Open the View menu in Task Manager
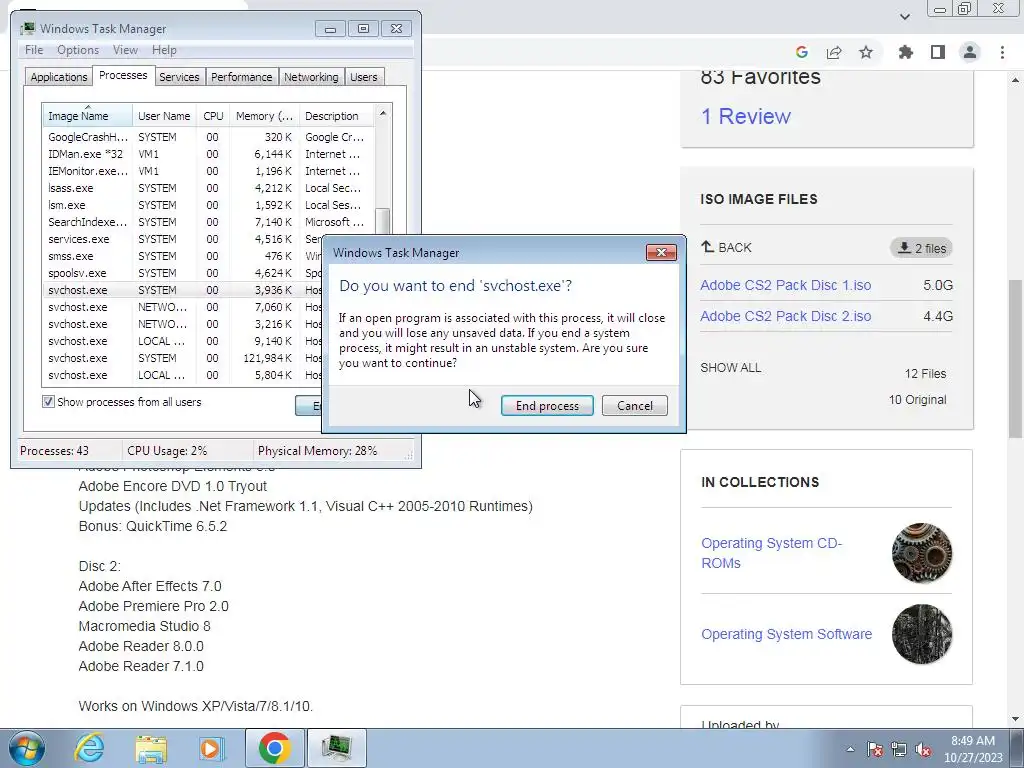This screenshot has width=1024, height=768. point(125,50)
